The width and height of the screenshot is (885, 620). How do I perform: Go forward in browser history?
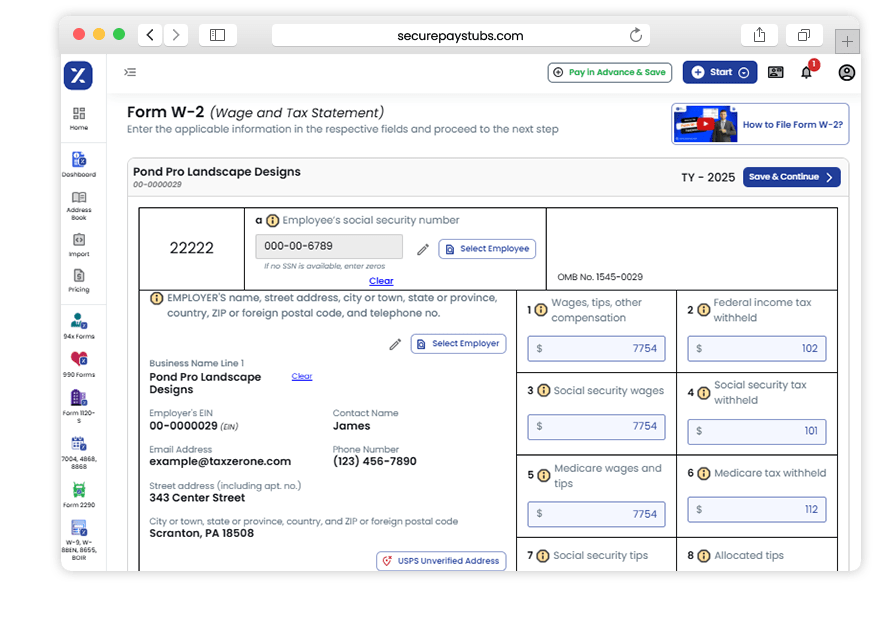[176, 35]
